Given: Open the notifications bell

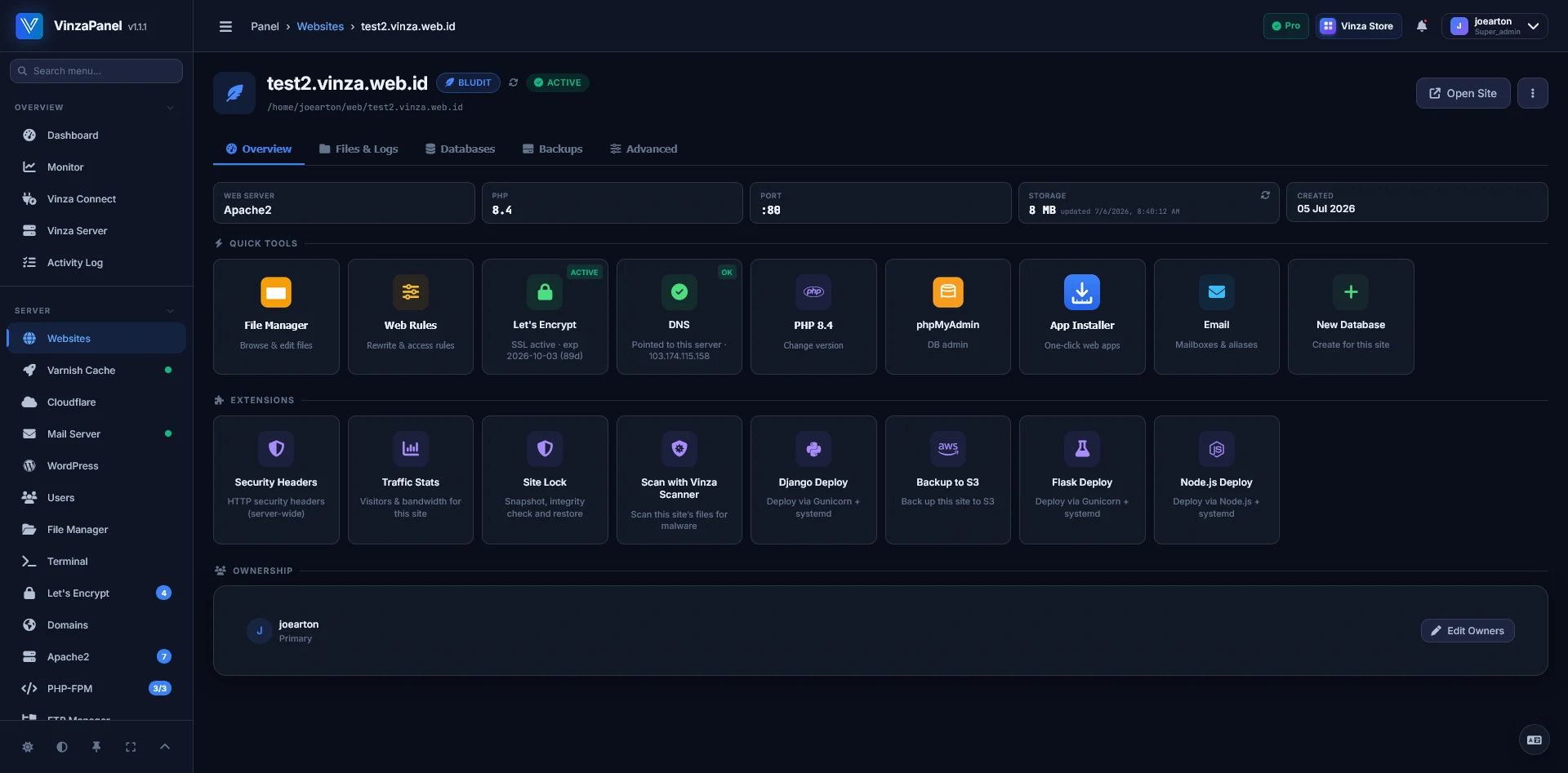Looking at the screenshot, I should tap(1422, 26).
